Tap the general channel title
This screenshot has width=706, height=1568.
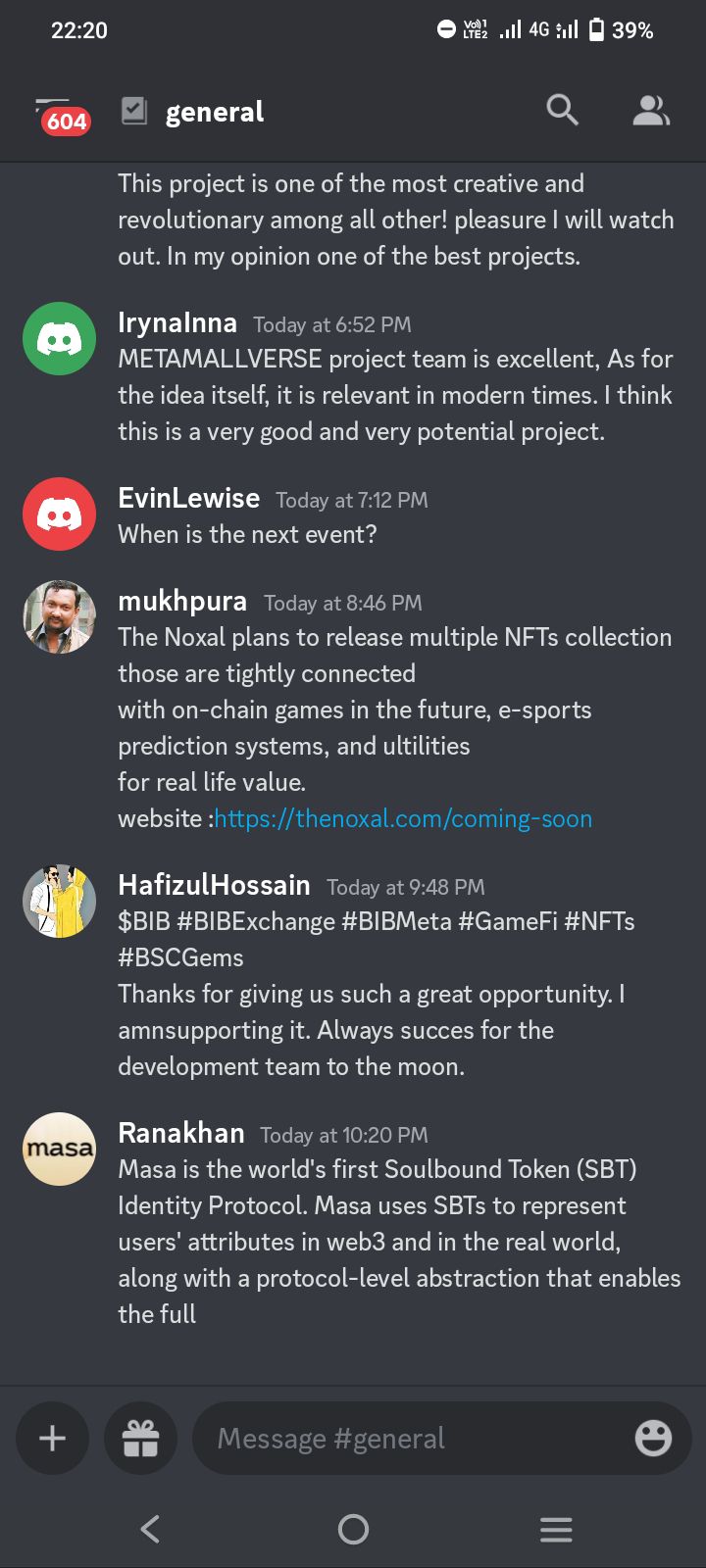(215, 113)
